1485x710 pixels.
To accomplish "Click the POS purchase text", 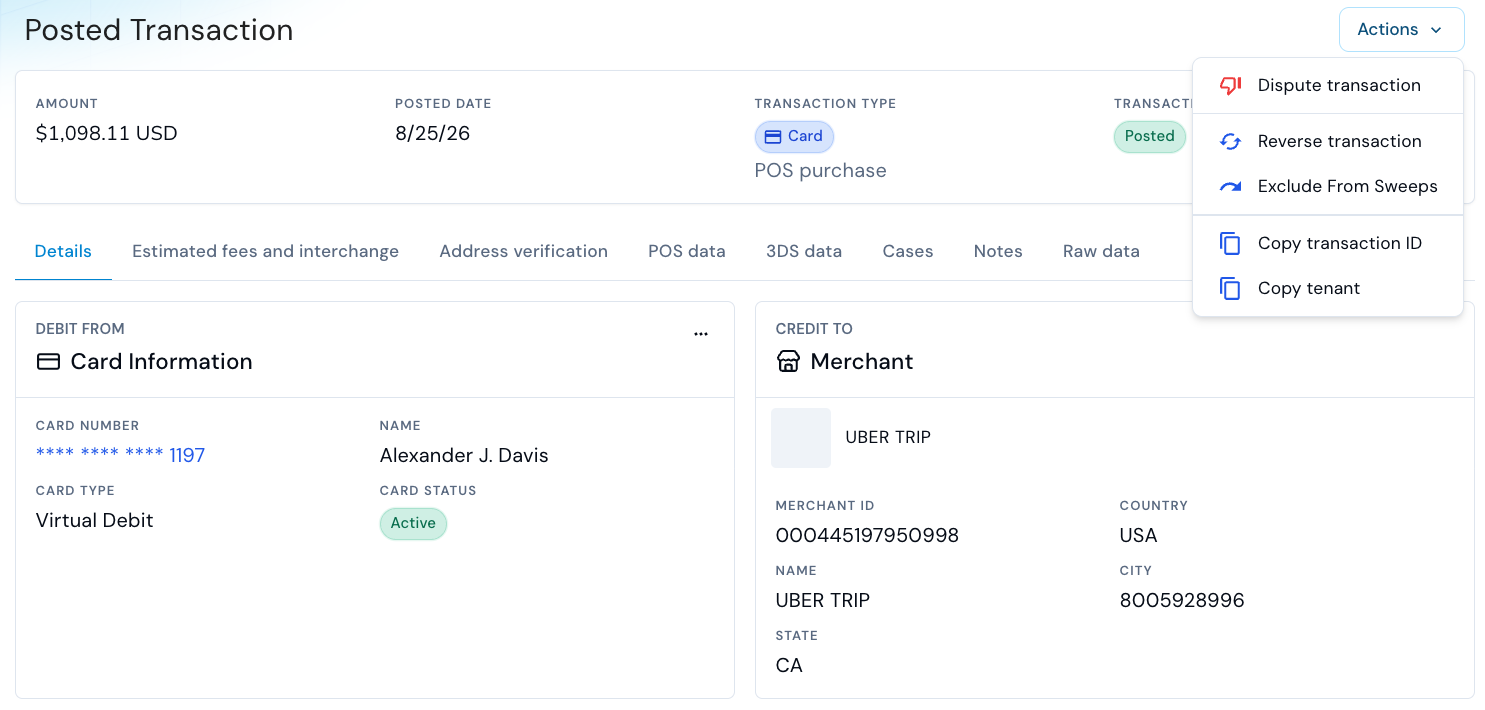I will tap(821, 171).
